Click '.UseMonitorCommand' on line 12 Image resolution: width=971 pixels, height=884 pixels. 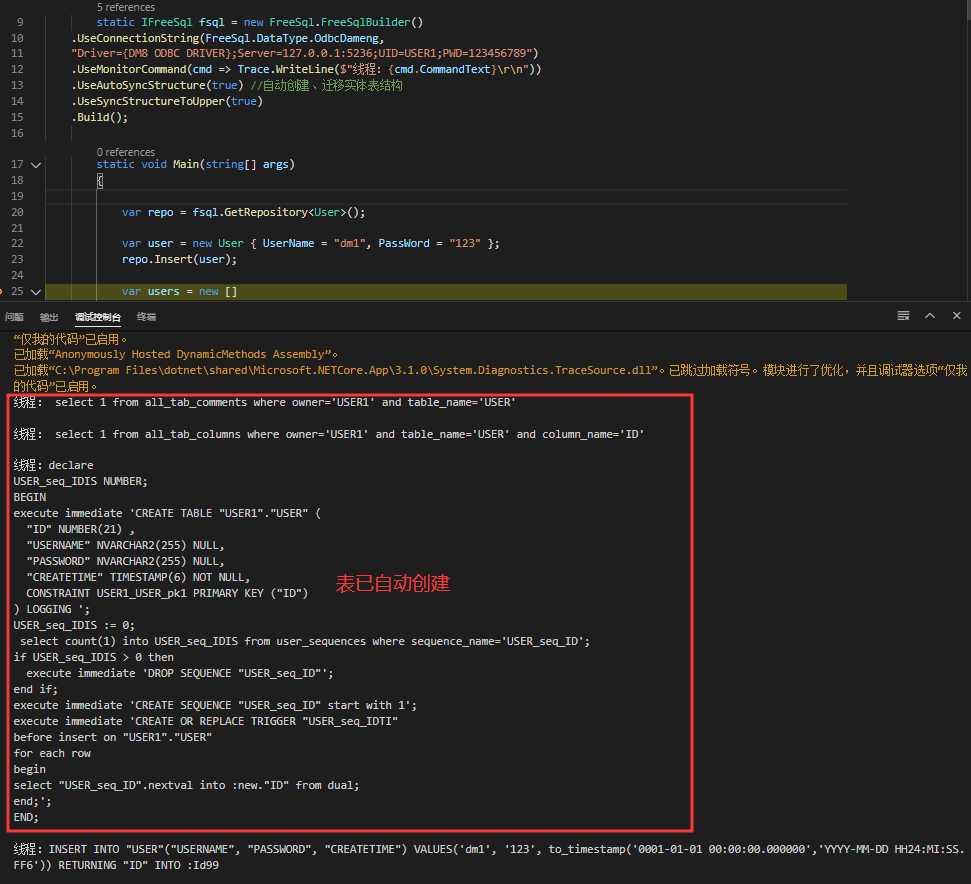[129, 69]
